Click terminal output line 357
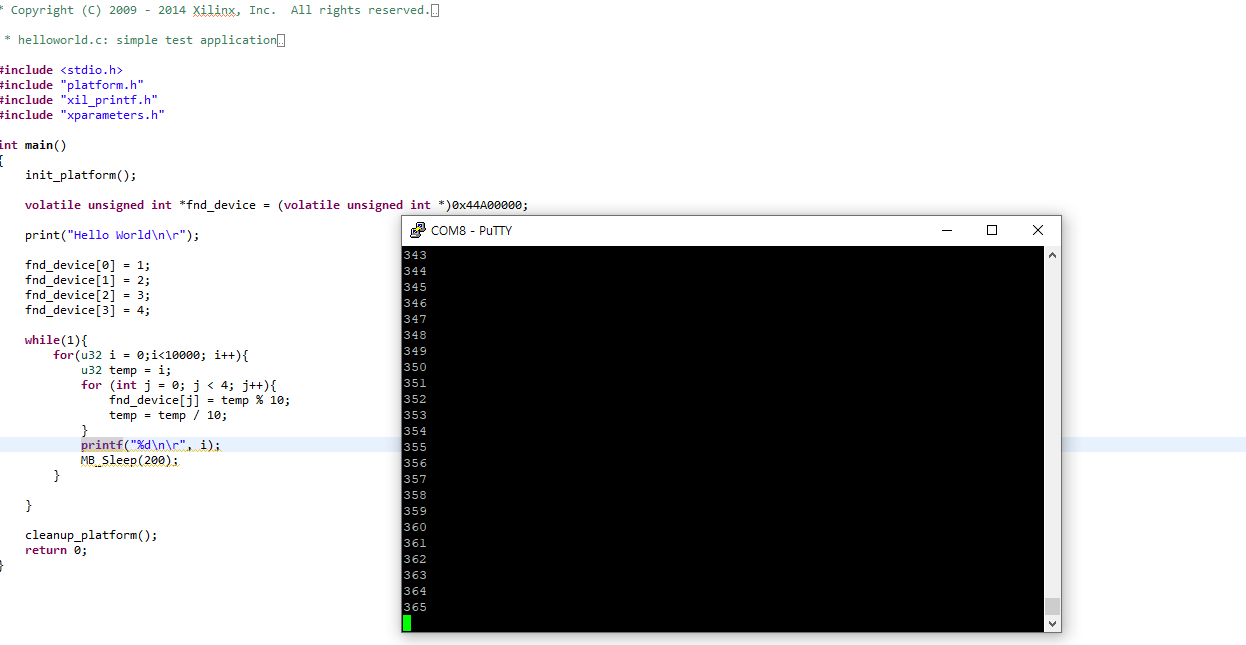 coord(415,479)
